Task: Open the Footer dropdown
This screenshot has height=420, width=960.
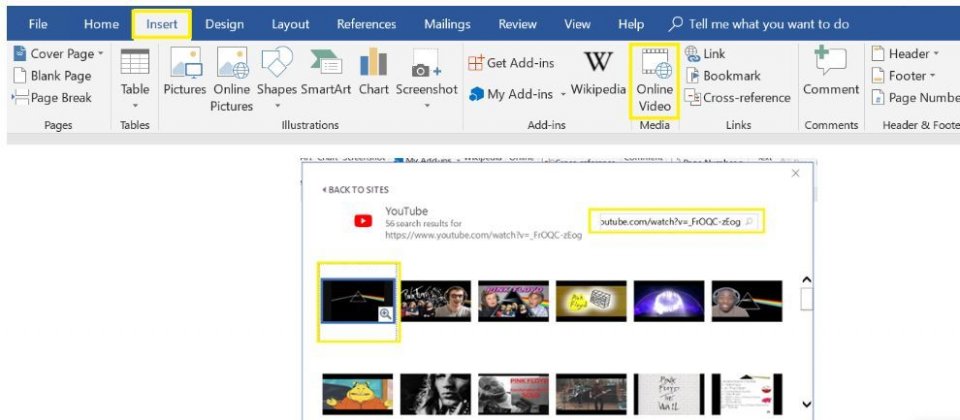Action: pyautogui.click(x=904, y=76)
